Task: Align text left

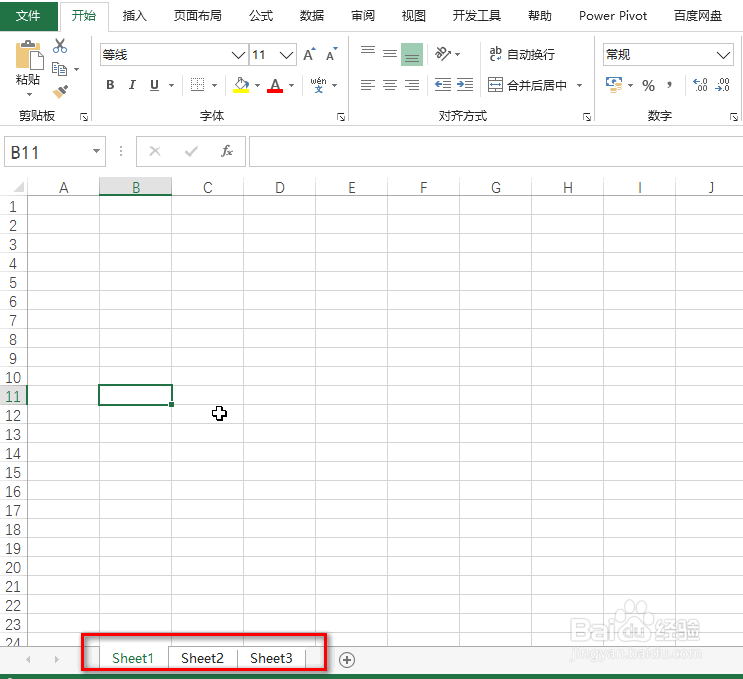Action: [x=368, y=85]
